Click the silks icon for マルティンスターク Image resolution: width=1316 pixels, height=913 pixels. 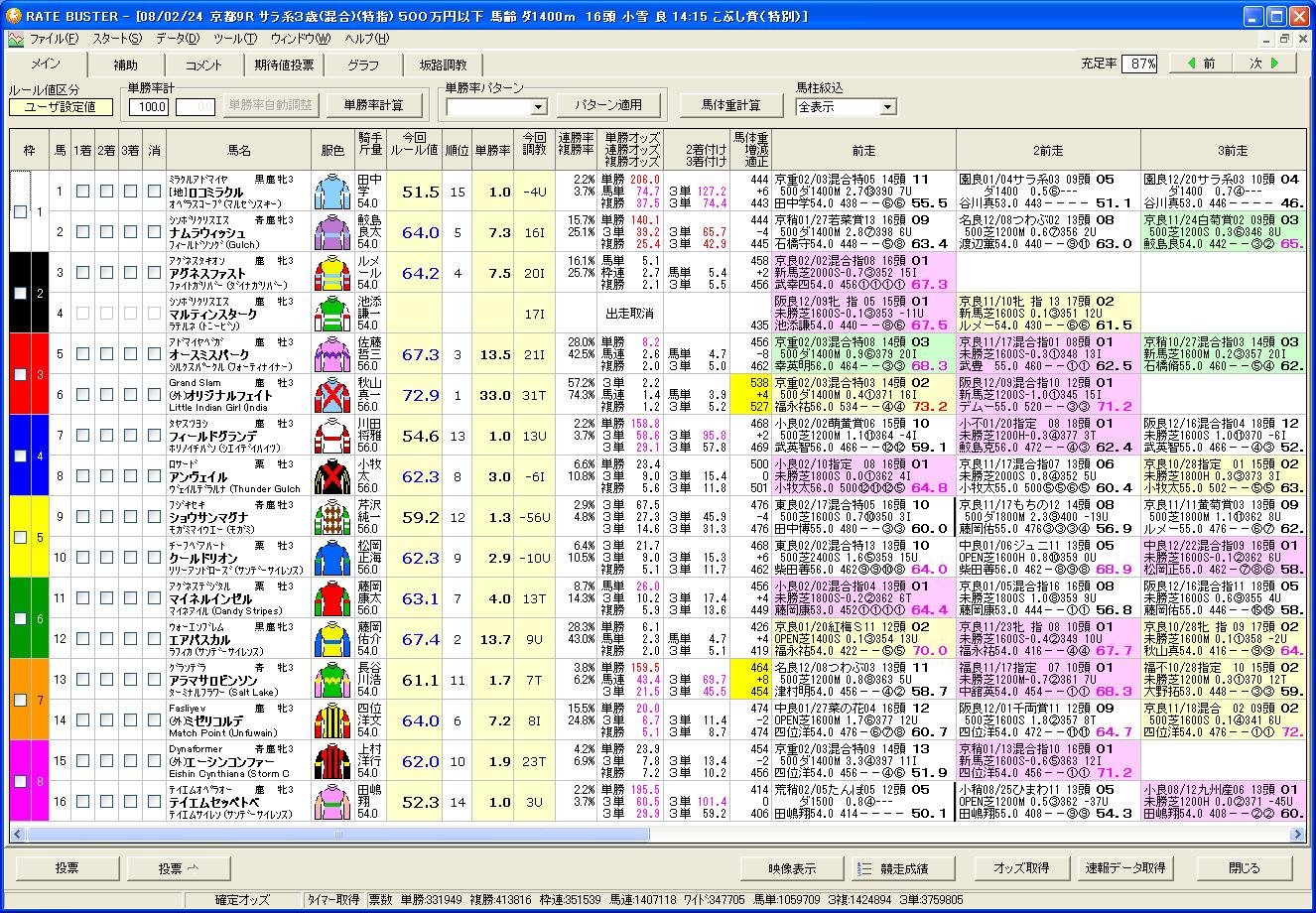pos(332,314)
